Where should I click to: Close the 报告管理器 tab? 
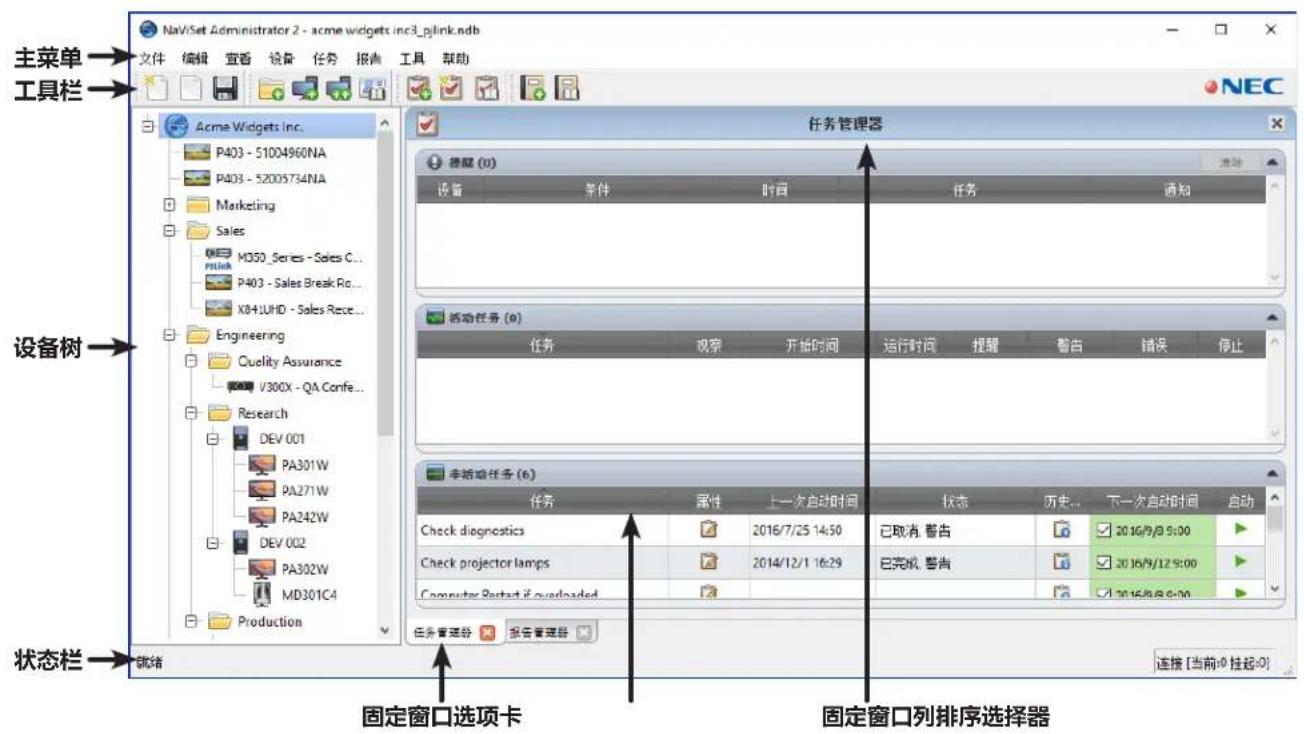[584, 633]
